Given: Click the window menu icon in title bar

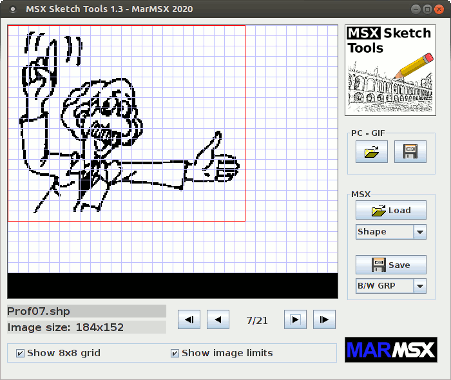Looking at the screenshot, I should point(13,9).
